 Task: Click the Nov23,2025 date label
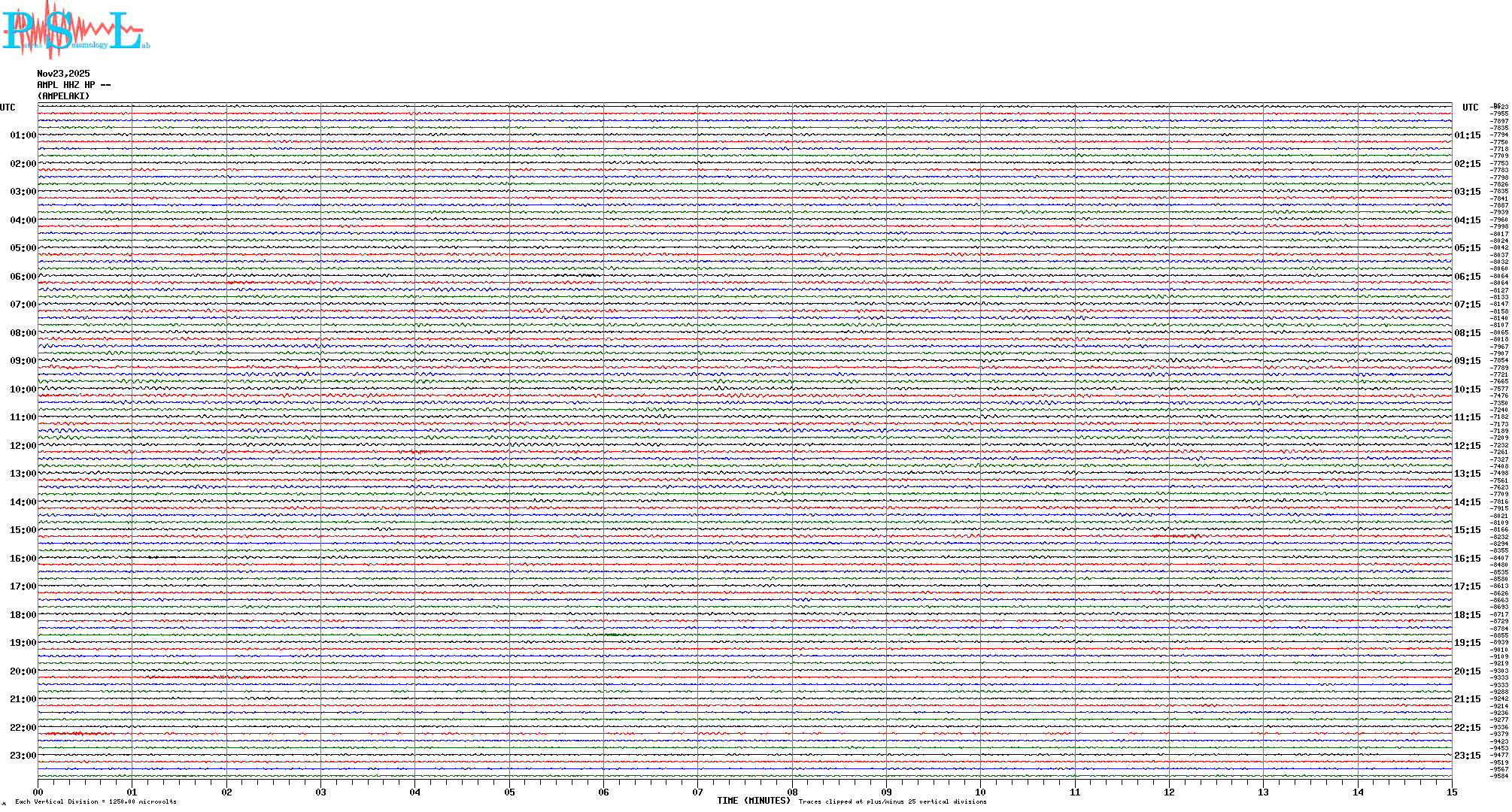click(63, 74)
